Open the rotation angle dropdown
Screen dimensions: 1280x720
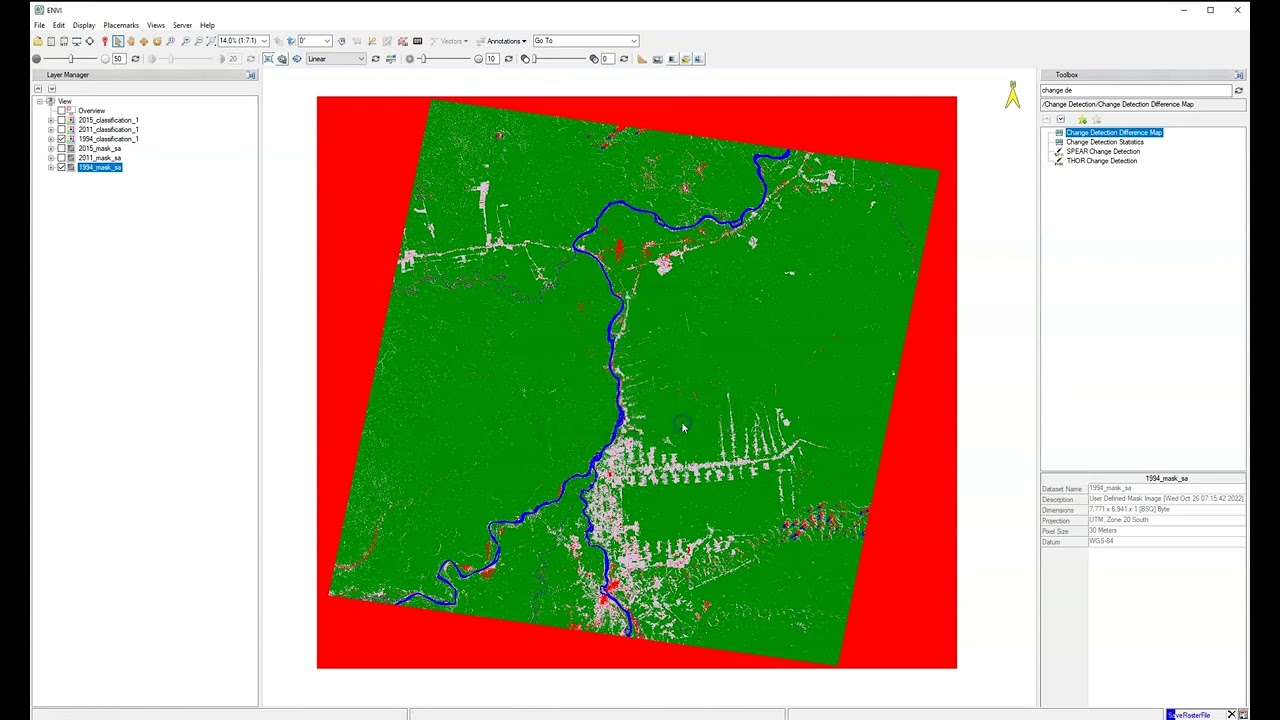tap(328, 41)
